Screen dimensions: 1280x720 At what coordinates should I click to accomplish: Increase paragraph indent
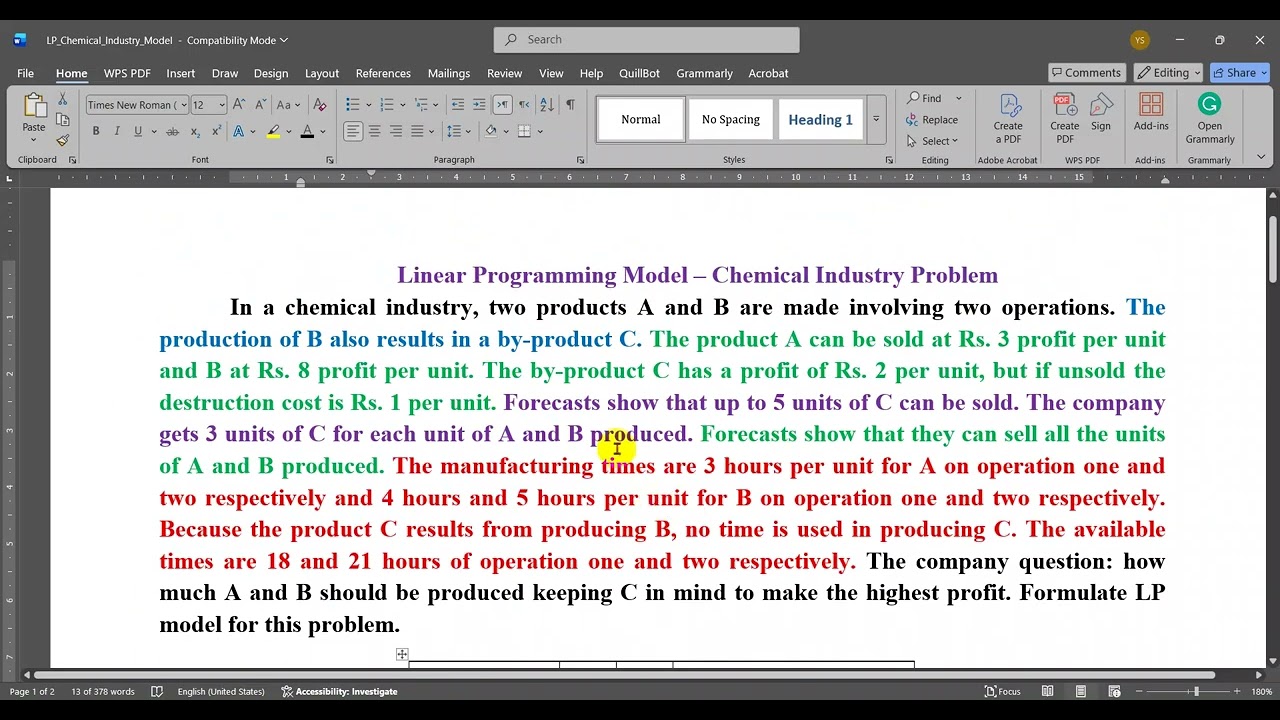[x=479, y=105]
